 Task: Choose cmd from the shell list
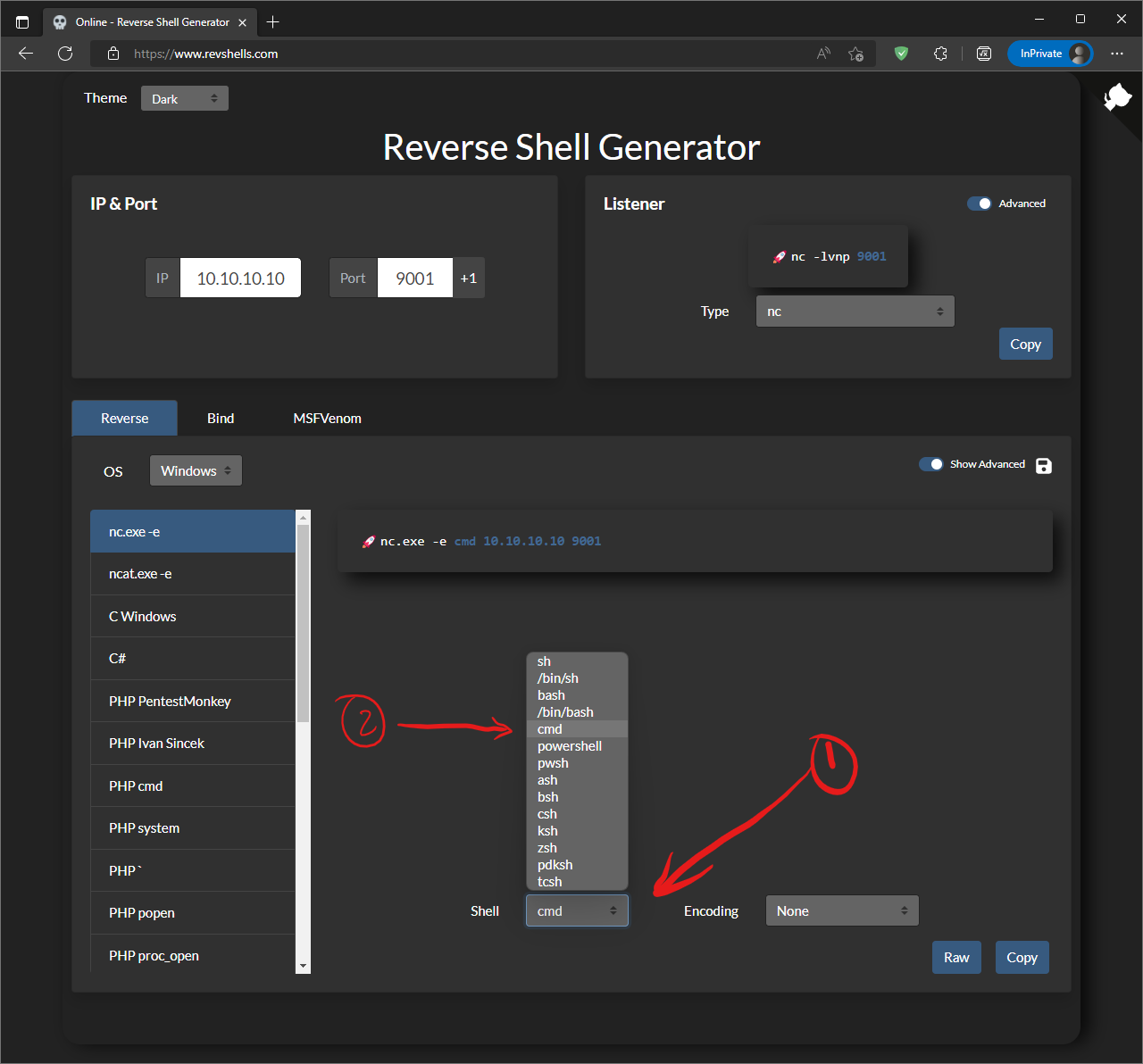[577, 729]
